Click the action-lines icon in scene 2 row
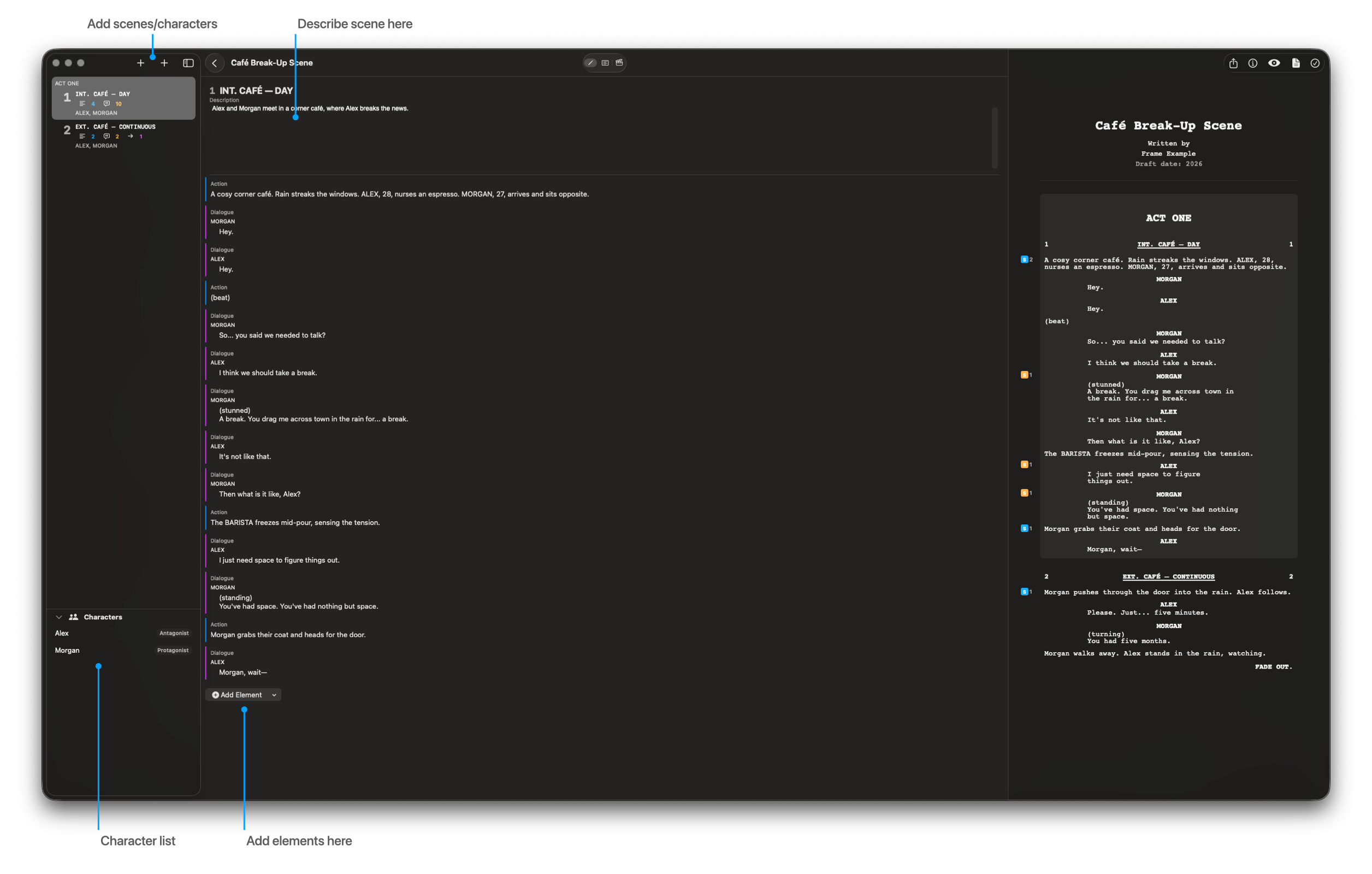This screenshot has height=874, width=1372. coord(82,136)
